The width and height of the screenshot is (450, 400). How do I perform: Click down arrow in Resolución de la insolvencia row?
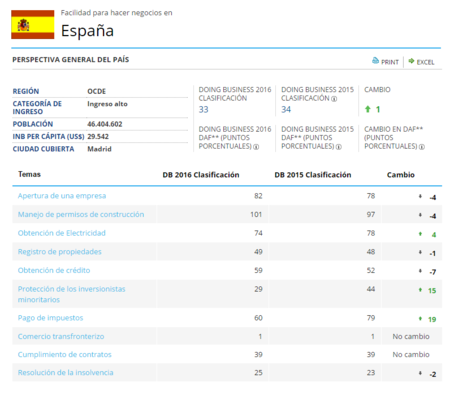click(420, 373)
